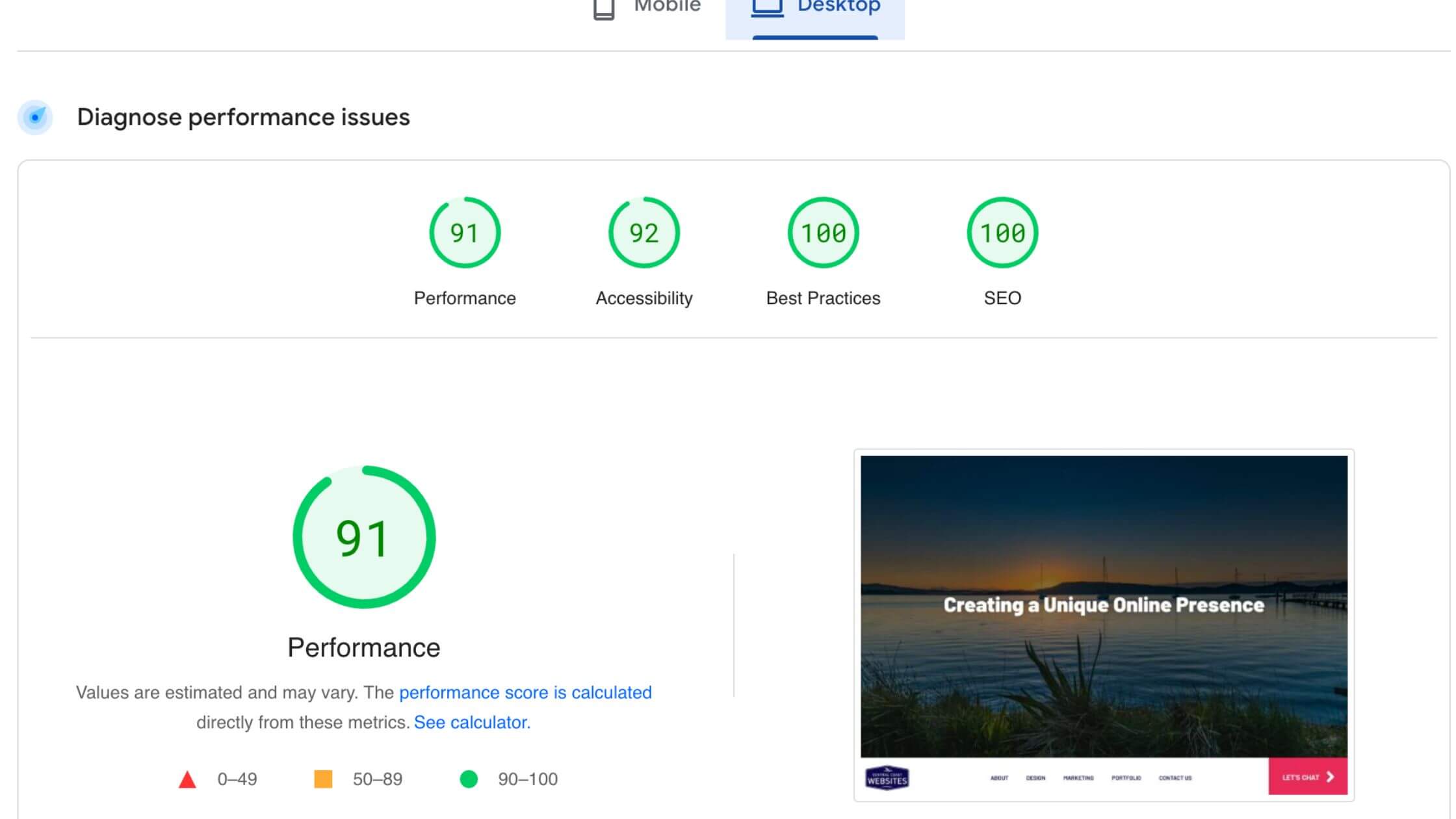Screen dimensions: 1456x819
Task: Click the orange square 50–89 legend marker
Action: coord(323,778)
